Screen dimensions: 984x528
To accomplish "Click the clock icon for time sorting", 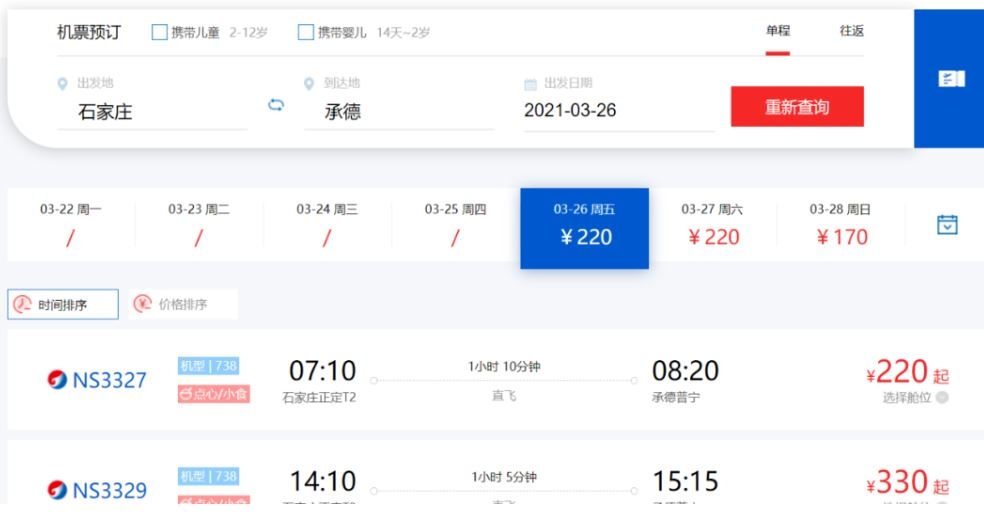I will [22, 305].
